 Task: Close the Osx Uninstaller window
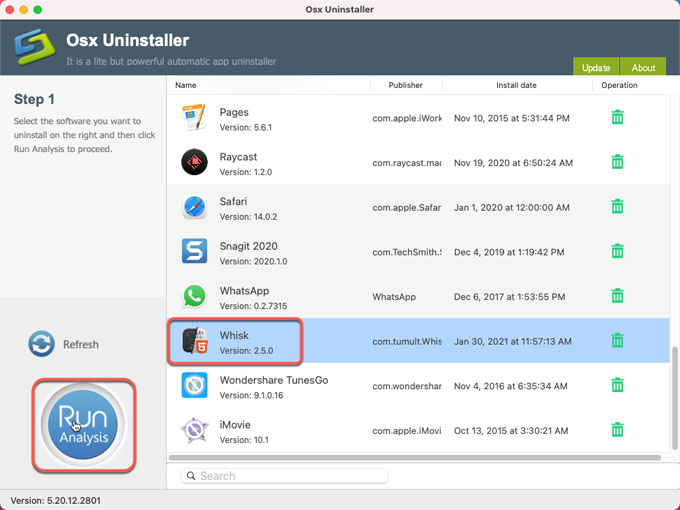coord(10,10)
